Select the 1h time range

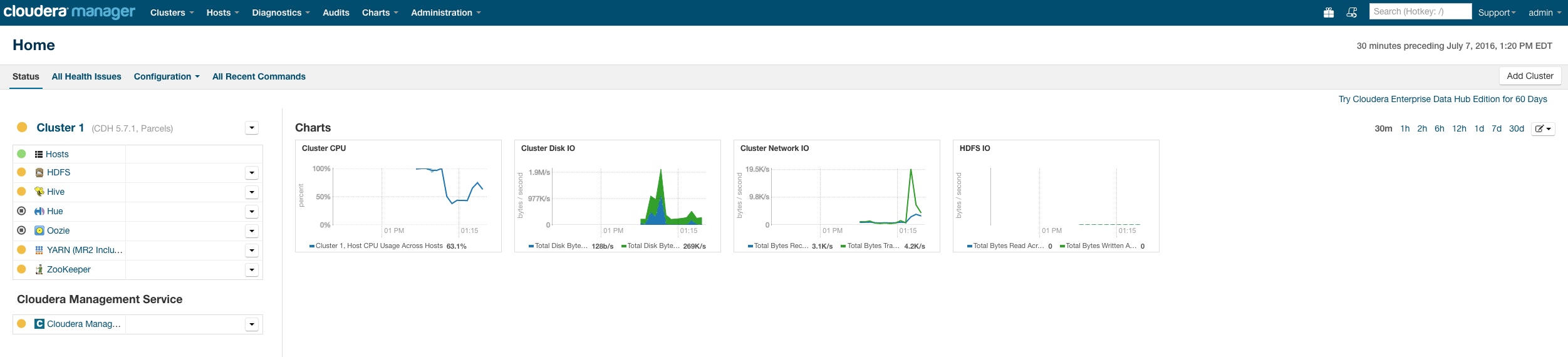pos(1405,128)
